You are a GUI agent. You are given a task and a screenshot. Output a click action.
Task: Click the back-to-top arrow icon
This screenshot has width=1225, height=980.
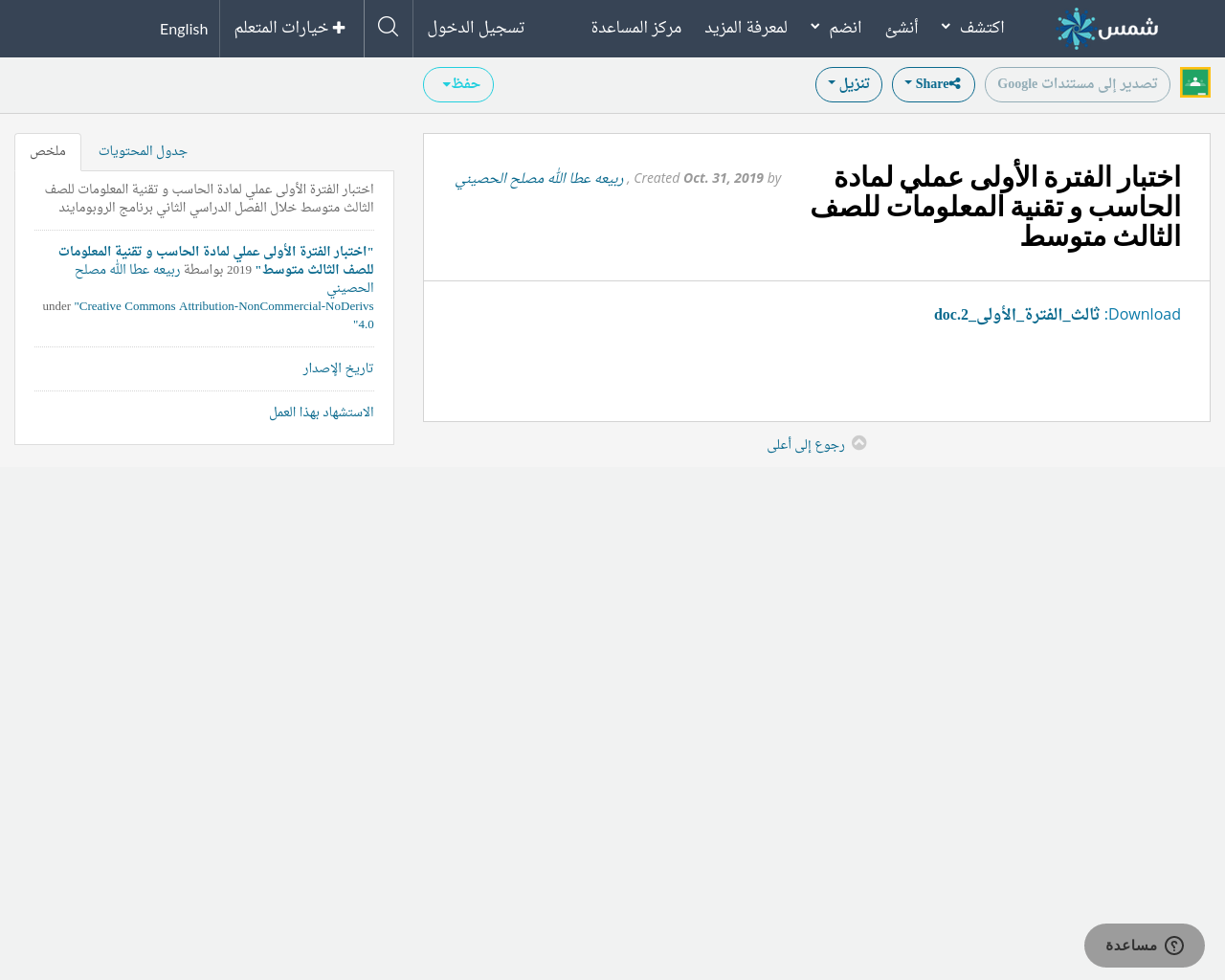coord(859,443)
